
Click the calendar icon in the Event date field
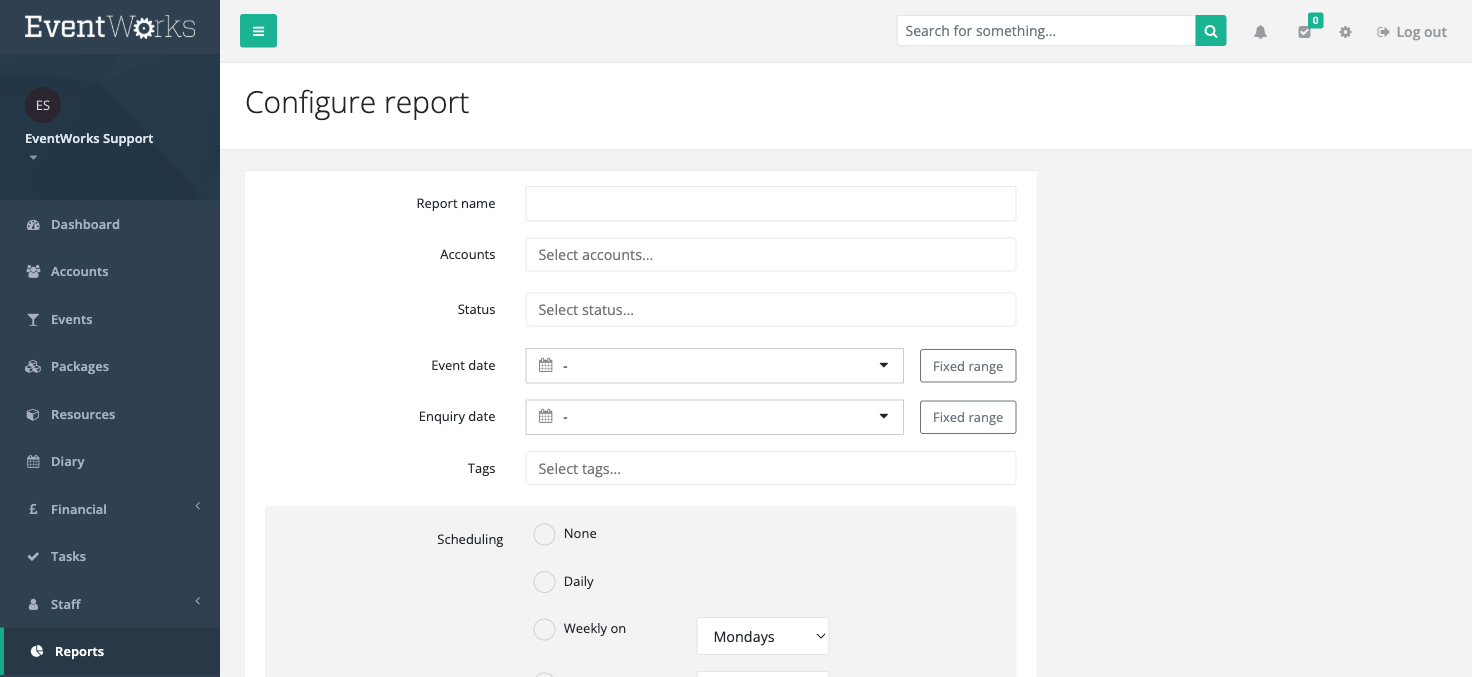point(546,366)
